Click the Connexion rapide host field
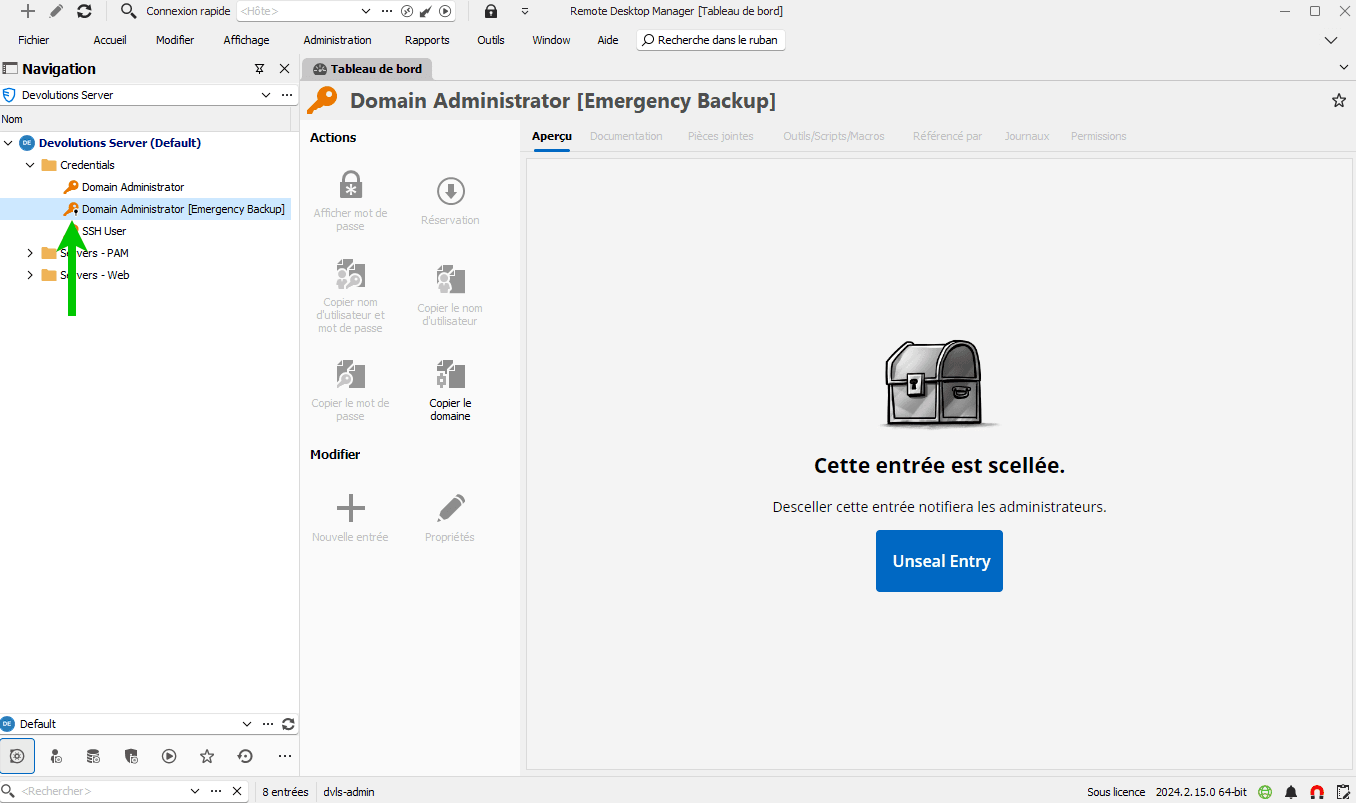 tap(300, 11)
